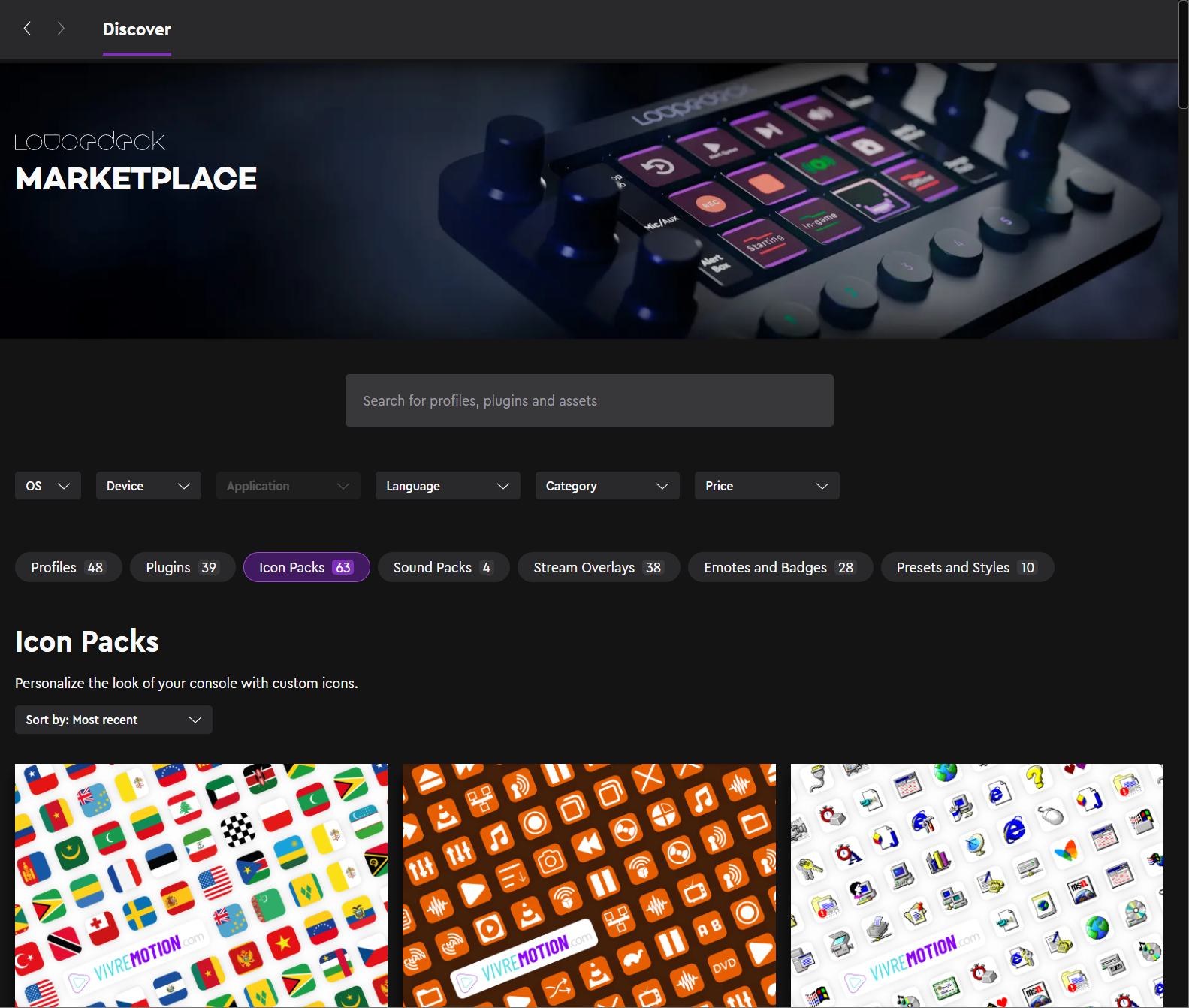Image resolution: width=1189 pixels, height=1008 pixels.
Task: Click the Loupedeck Marketplace logo
Action: (x=136, y=163)
